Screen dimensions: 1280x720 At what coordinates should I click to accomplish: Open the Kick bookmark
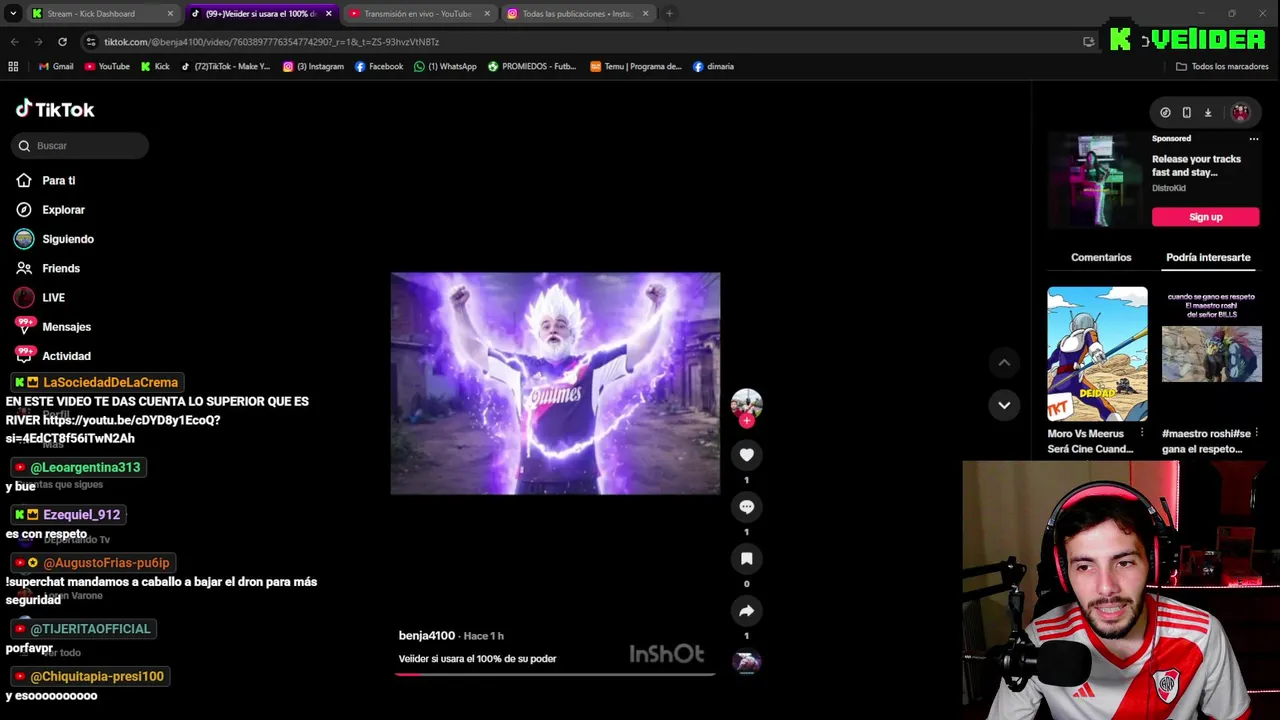(x=155, y=67)
